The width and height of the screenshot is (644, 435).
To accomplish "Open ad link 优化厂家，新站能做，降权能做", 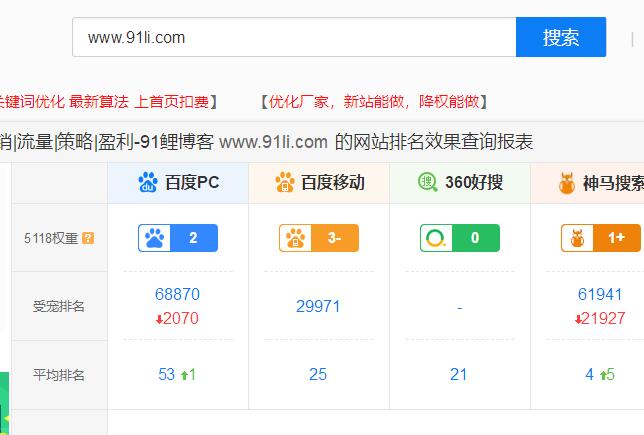I will coord(374,101).
